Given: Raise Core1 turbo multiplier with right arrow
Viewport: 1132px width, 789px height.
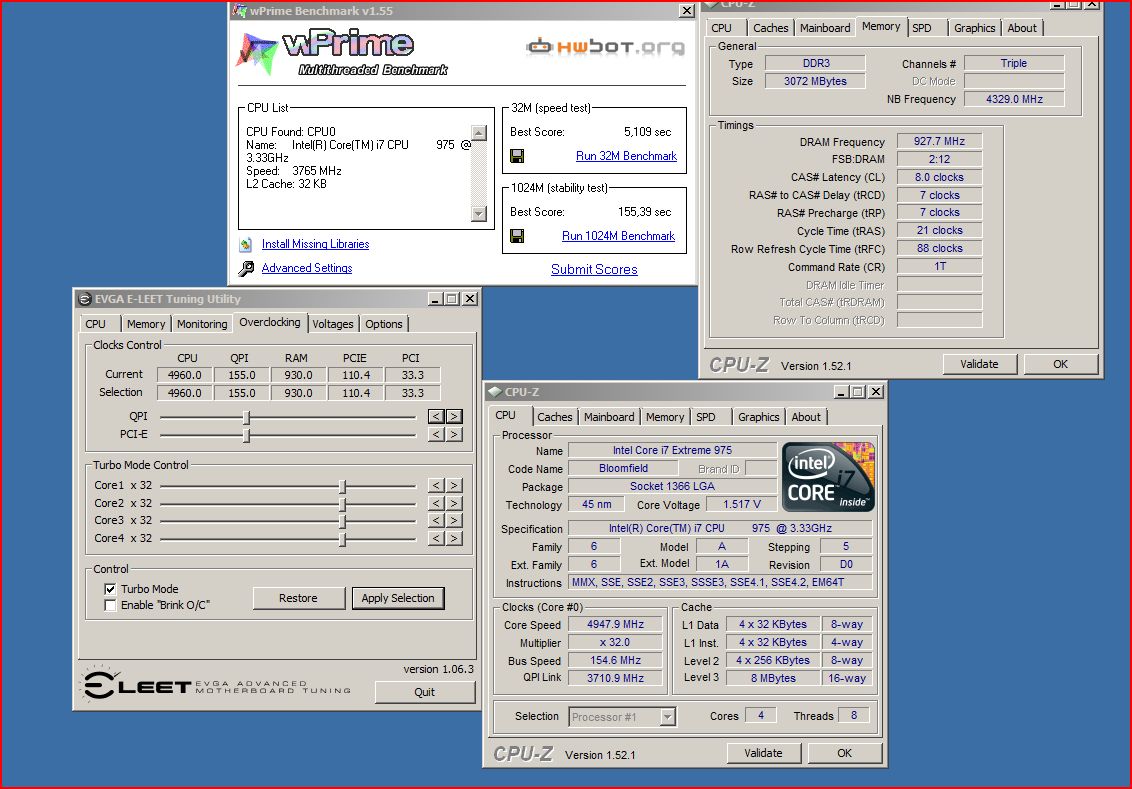Looking at the screenshot, I should click(x=454, y=486).
